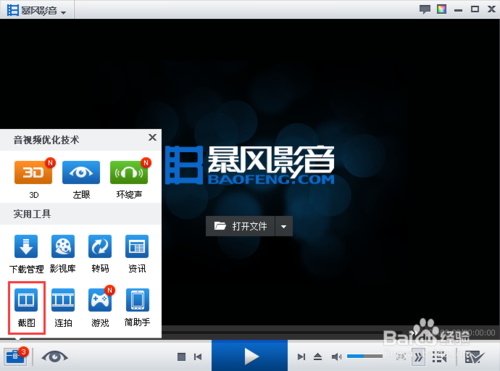Go to the previous track
Viewport: 500px width, 371px height.
click(198, 357)
